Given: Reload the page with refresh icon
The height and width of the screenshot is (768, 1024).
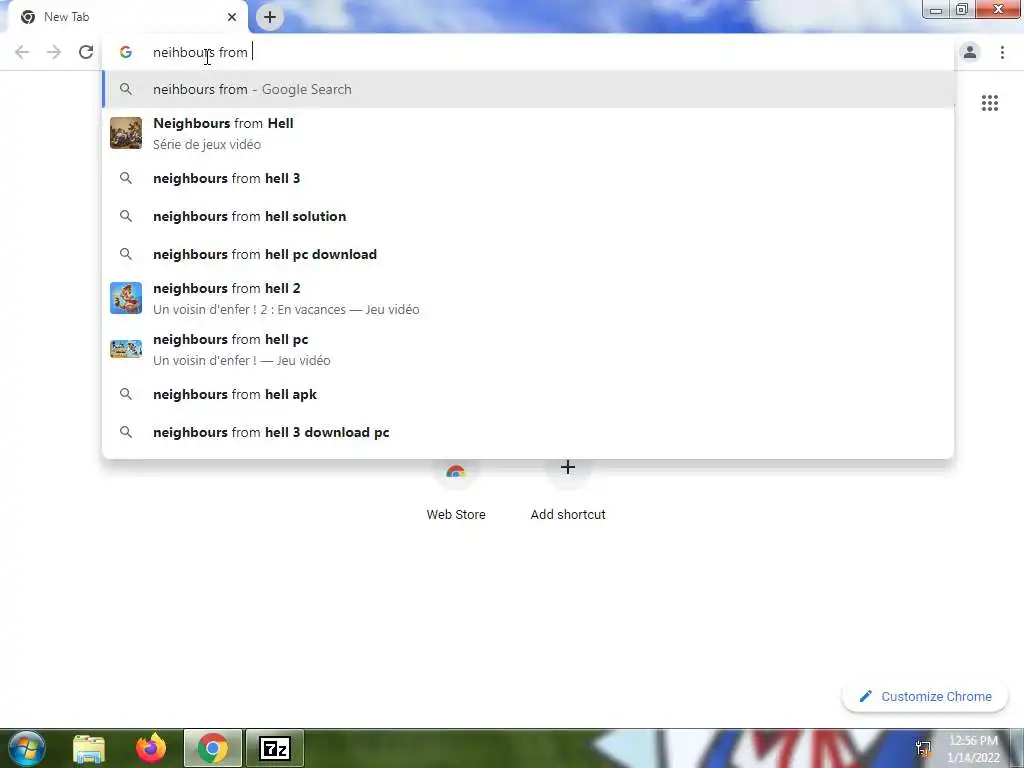Looking at the screenshot, I should pos(86,52).
